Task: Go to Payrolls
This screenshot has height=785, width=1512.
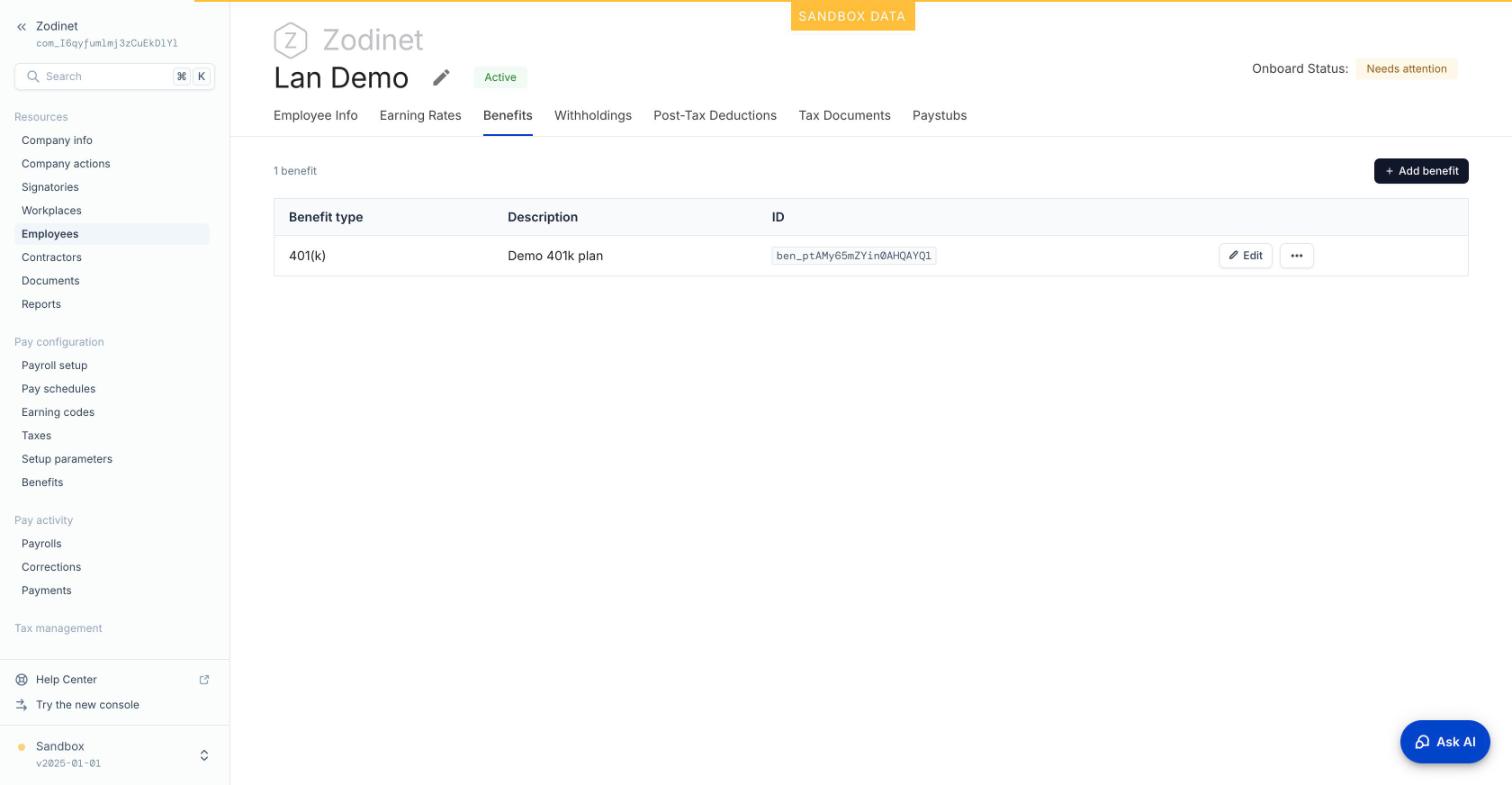Action: [42, 544]
